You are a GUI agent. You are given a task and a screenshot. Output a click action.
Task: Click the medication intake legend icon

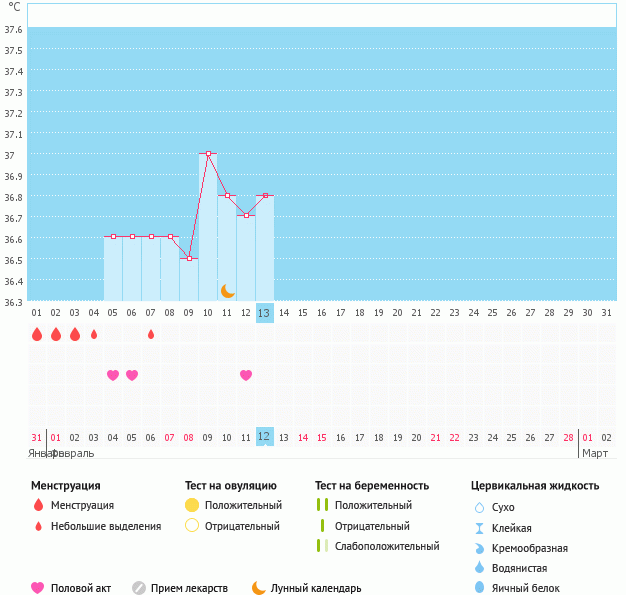(139, 588)
